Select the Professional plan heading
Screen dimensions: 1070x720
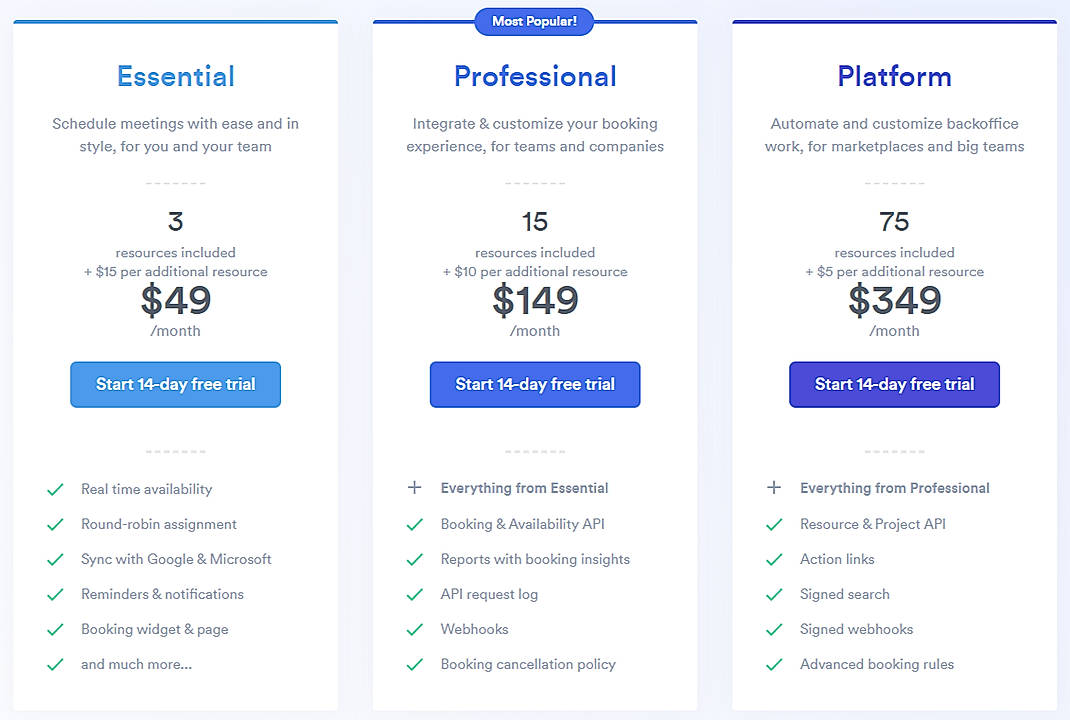tap(535, 75)
